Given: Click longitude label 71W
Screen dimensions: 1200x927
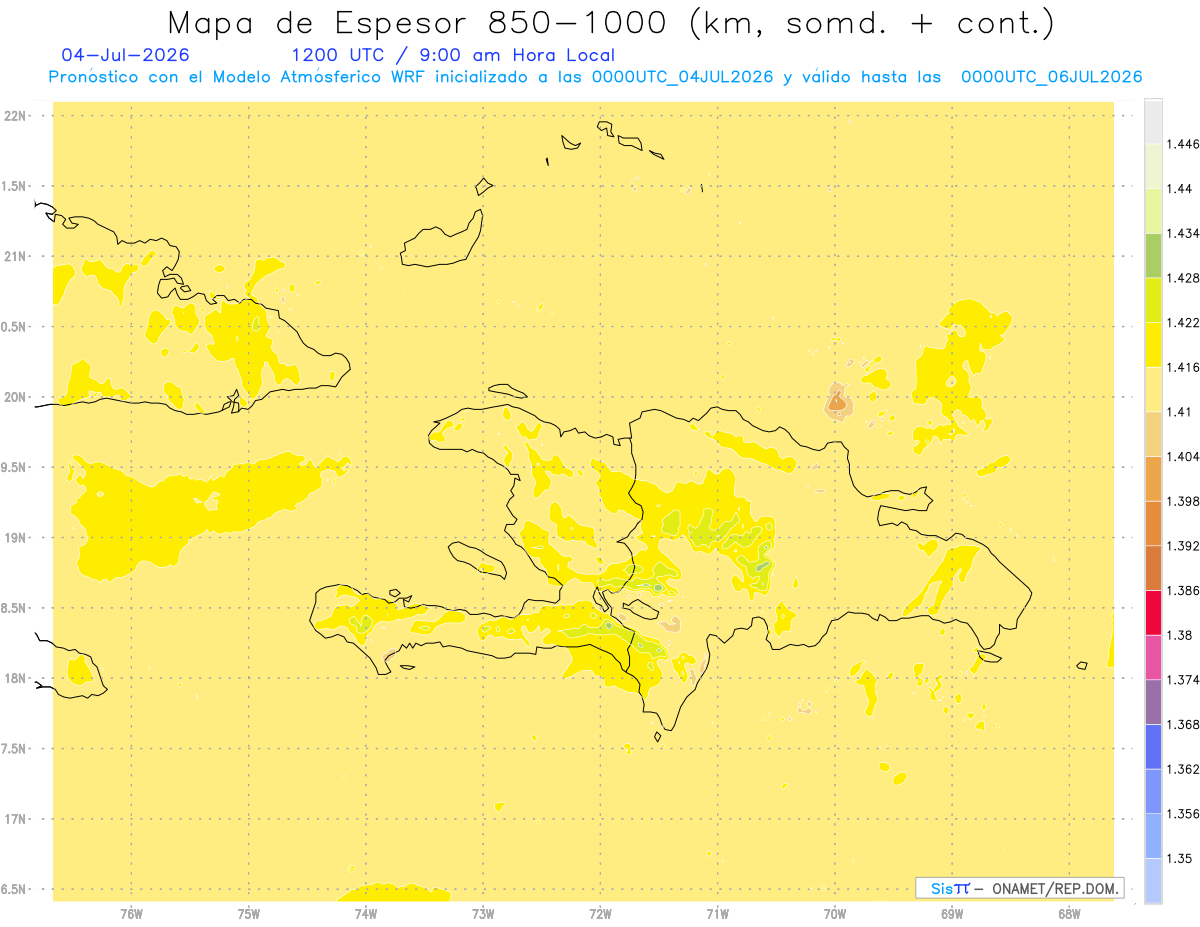Looking at the screenshot, I should [x=717, y=913].
